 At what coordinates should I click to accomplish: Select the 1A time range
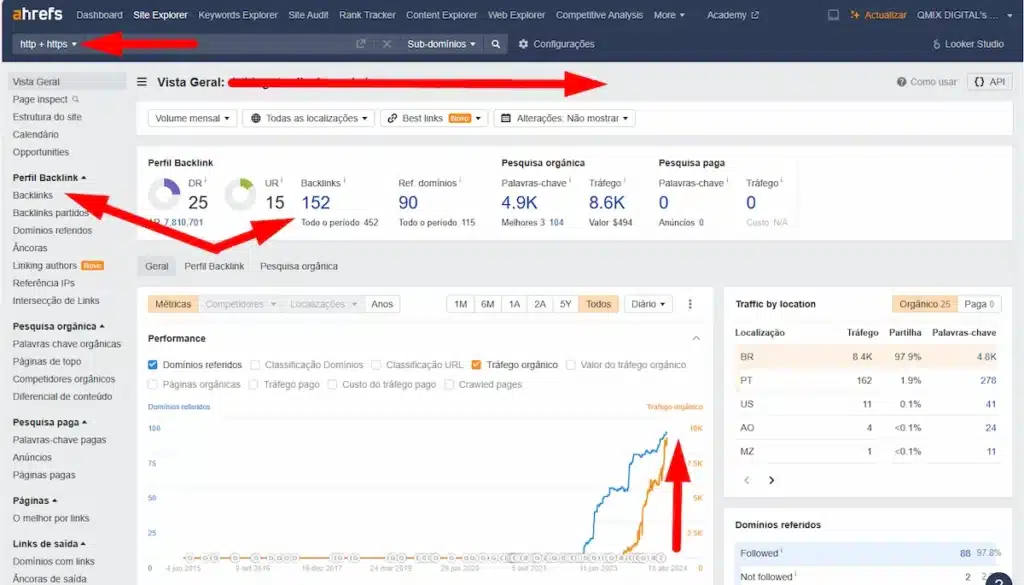click(x=514, y=304)
